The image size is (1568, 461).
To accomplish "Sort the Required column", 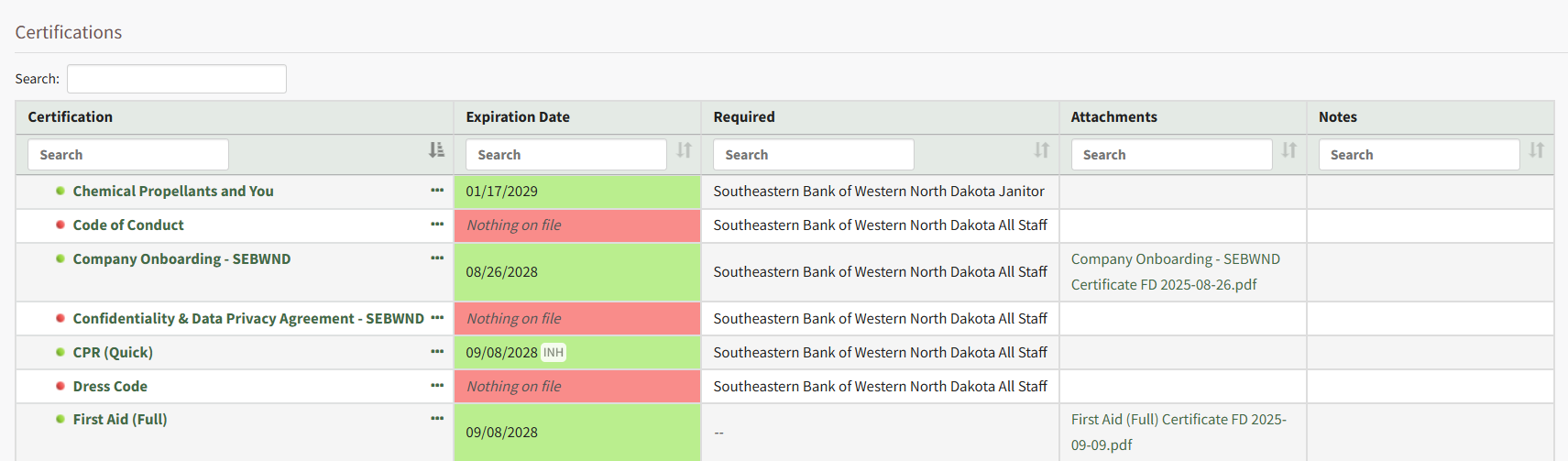I will point(1041,150).
